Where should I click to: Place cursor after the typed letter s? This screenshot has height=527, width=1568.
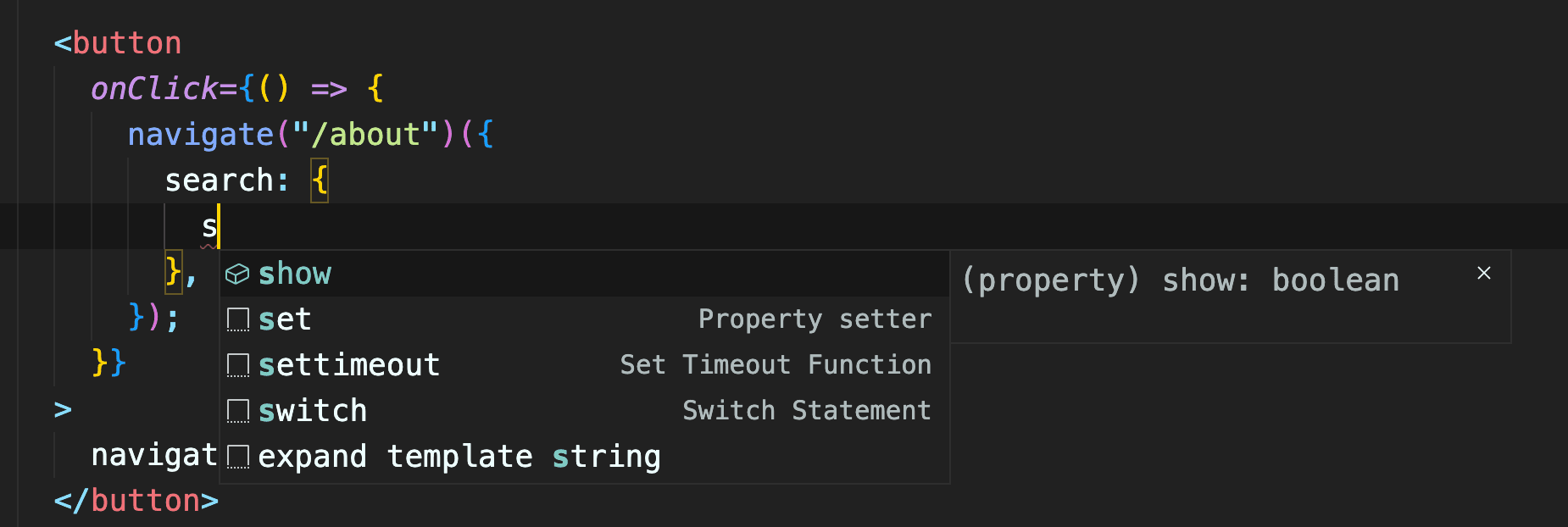tap(219, 227)
